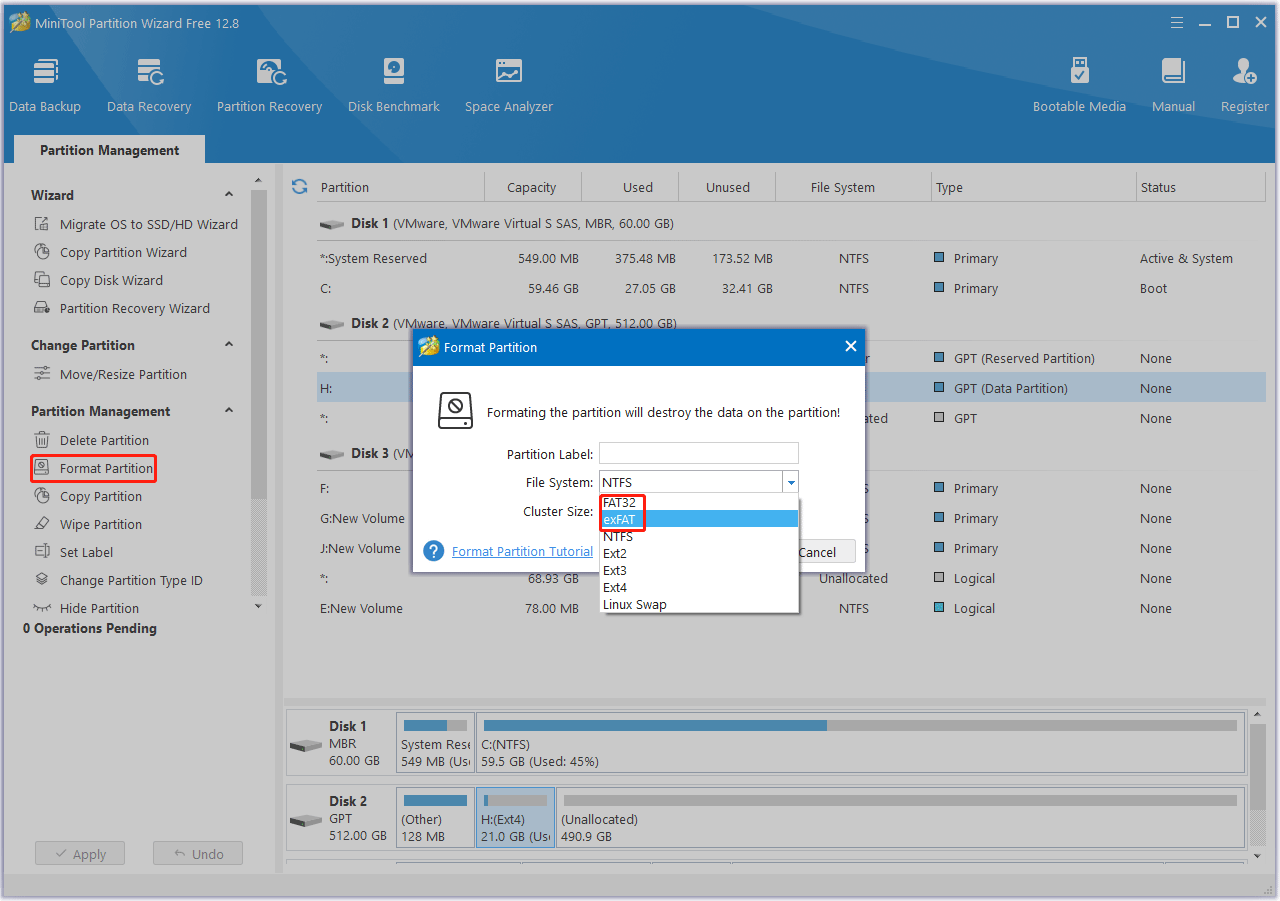
Task: Open Change Partition Type ID
Action: [x=118, y=580]
